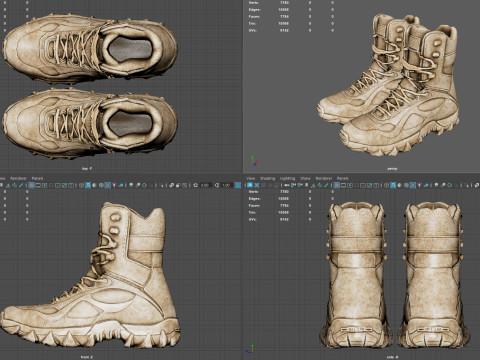Screen dimensions: 480x360
Task: Click the UVs count 8142 in side view
Action: pyautogui.click(x=284, y=219)
